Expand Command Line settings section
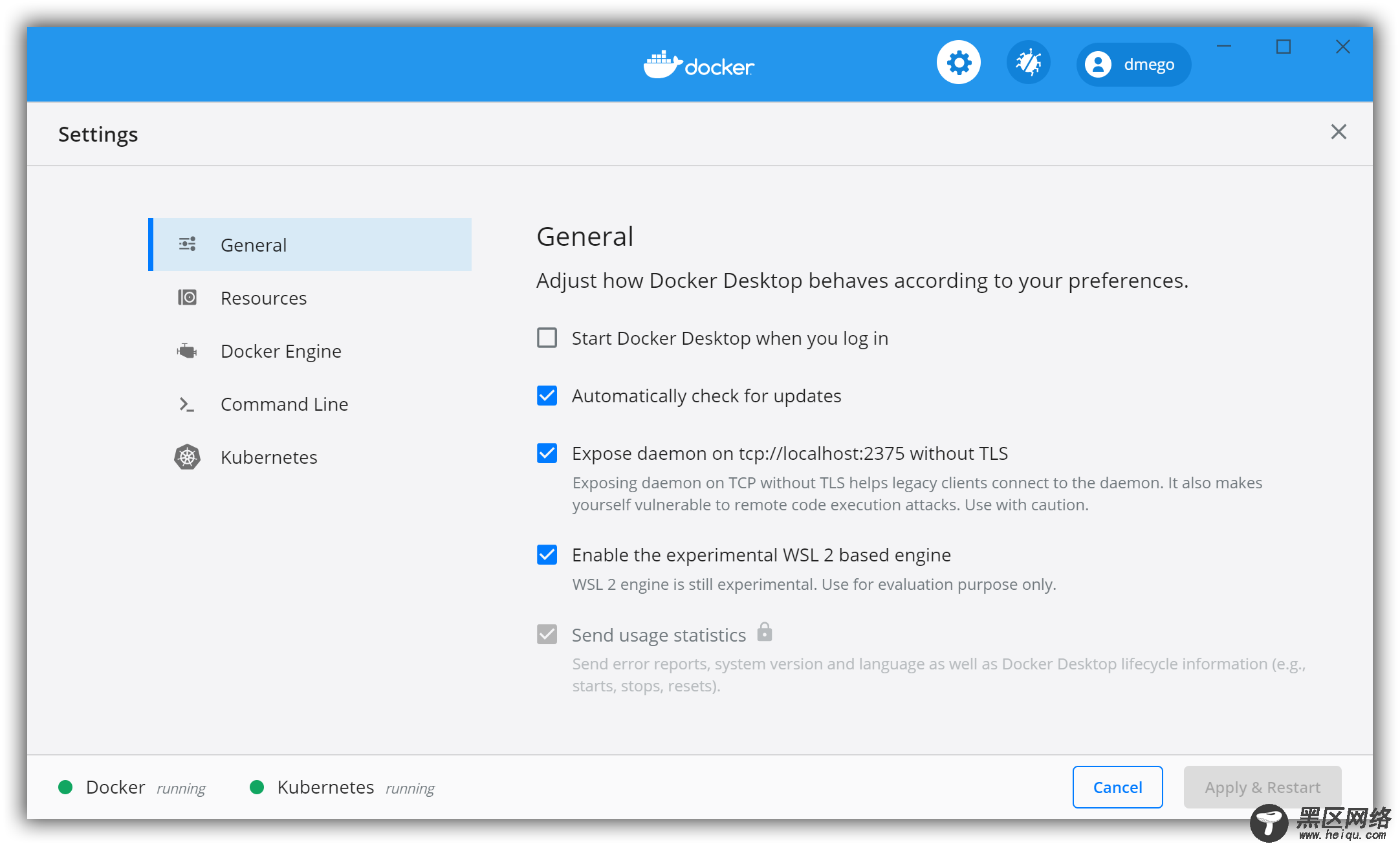The image size is (1400, 846). pyautogui.click(x=283, y=405)
